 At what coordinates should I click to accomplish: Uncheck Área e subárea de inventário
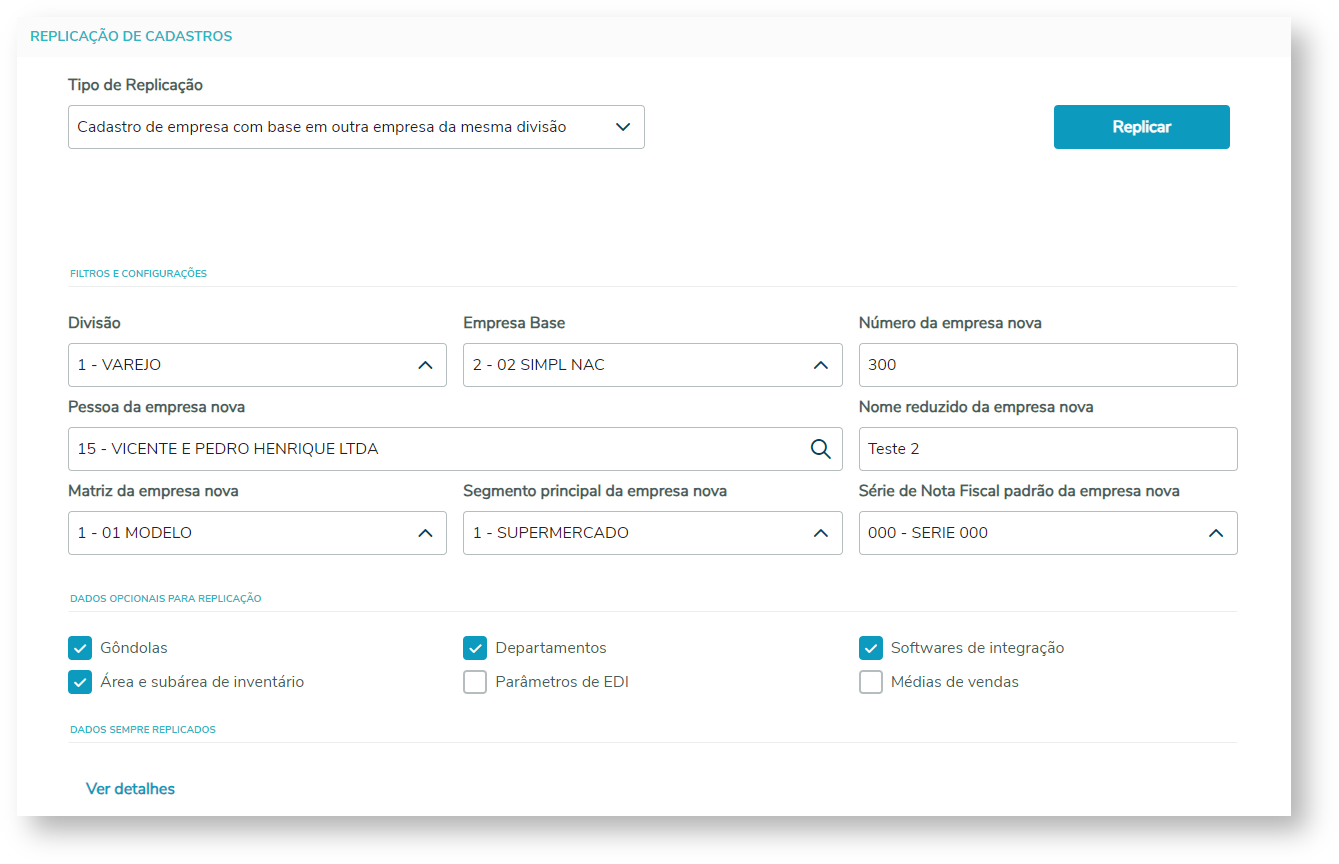(x=80, y=682)
